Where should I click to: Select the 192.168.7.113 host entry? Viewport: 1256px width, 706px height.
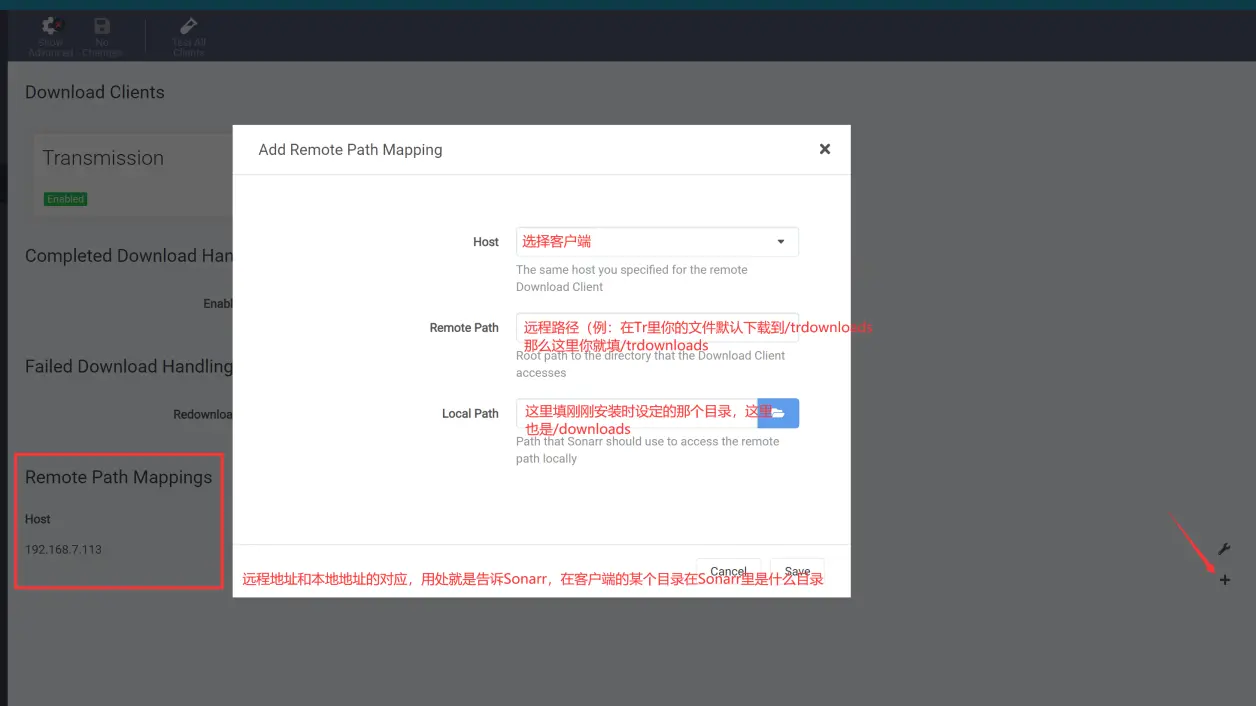pos(63,549)
